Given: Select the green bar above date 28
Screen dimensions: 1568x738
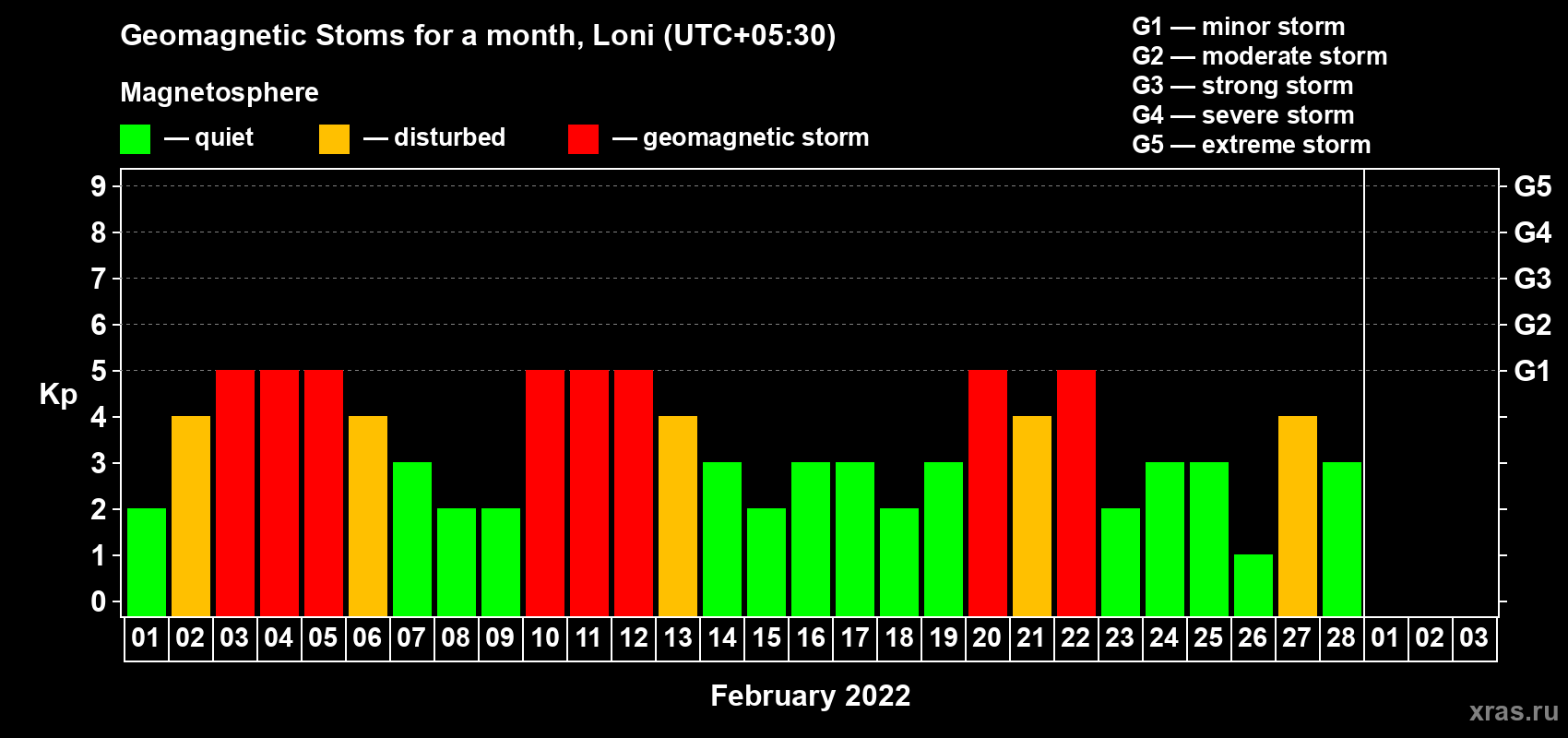Looking at the screenshot, I should tap(1342, 539).
